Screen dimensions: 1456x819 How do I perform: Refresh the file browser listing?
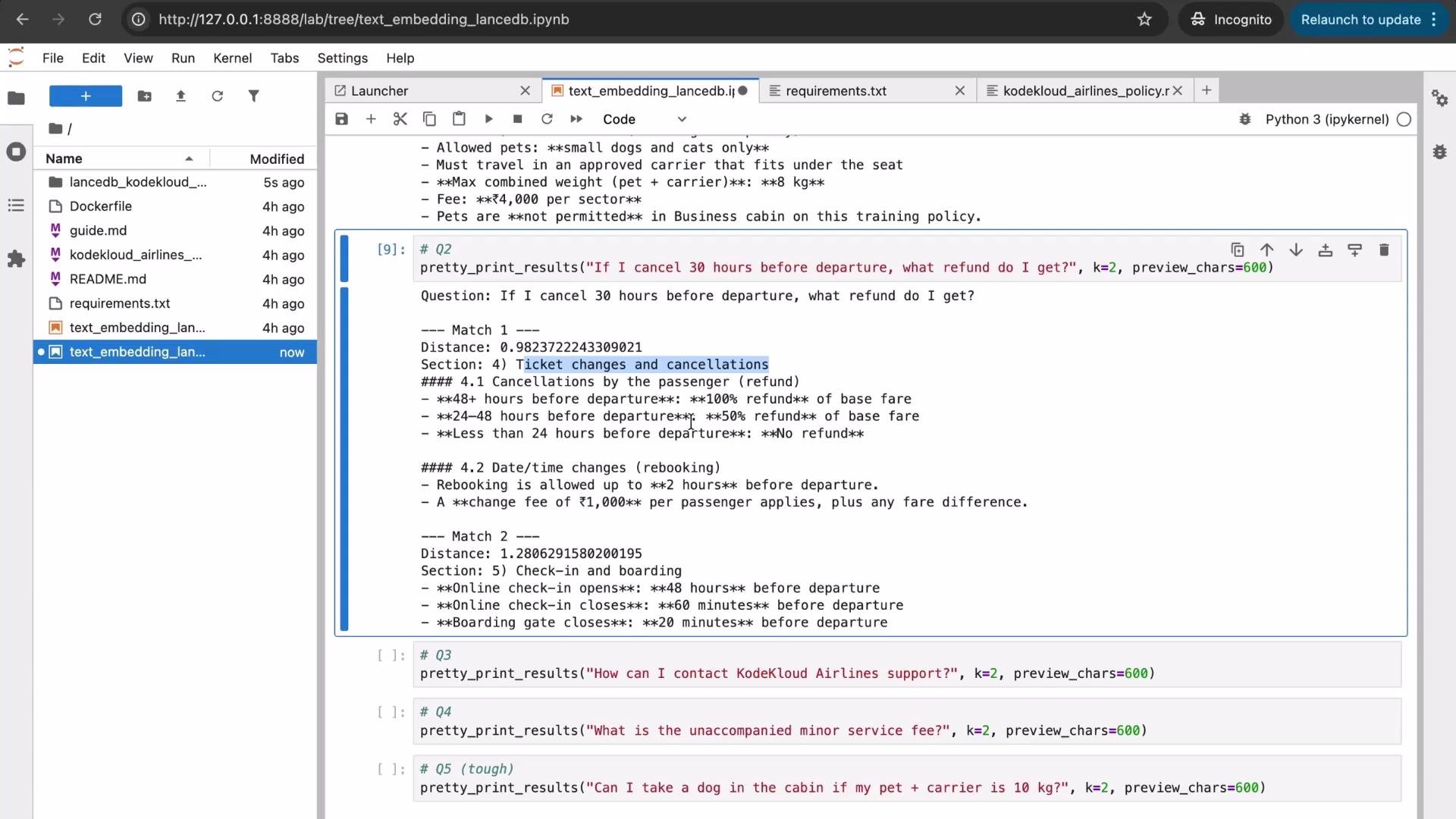(x=217, y=96)
